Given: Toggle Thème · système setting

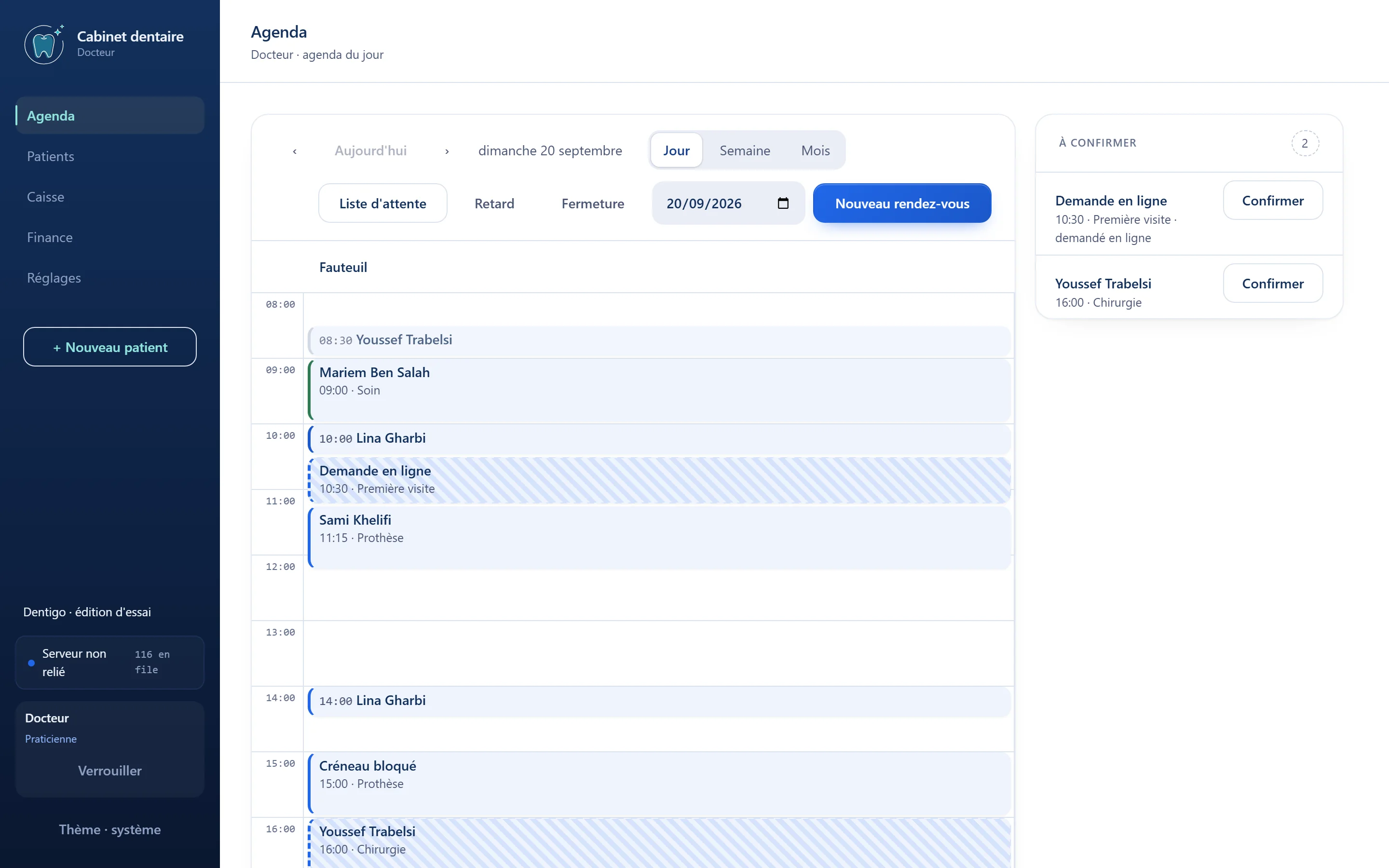Looking at the screenshot, I should point(109,829).
